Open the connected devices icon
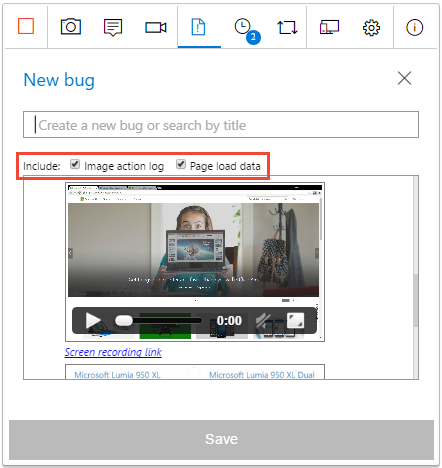 tap(329, 27)
